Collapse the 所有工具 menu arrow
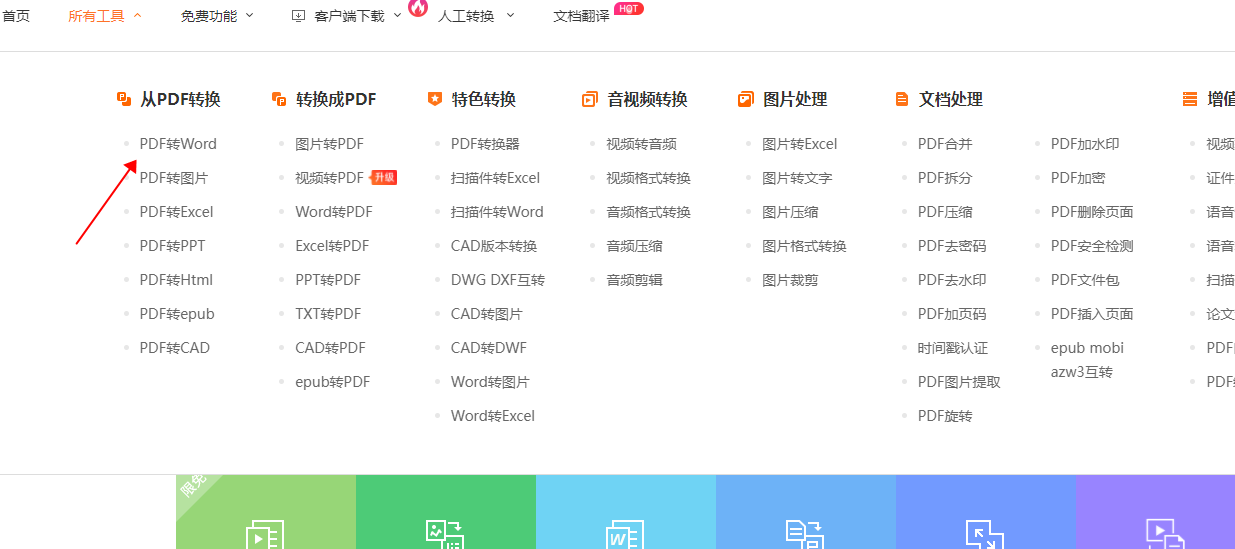Viewport: 1235px width, 549px height. pos(137,16)
